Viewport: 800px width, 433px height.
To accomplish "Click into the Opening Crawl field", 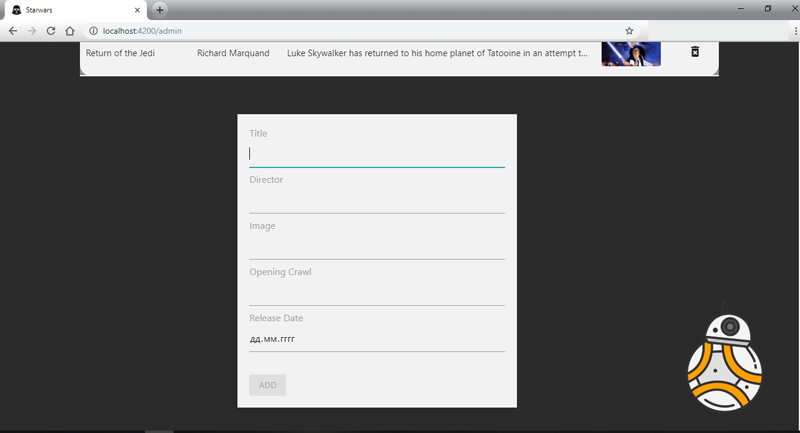I will tap(377, 293).
